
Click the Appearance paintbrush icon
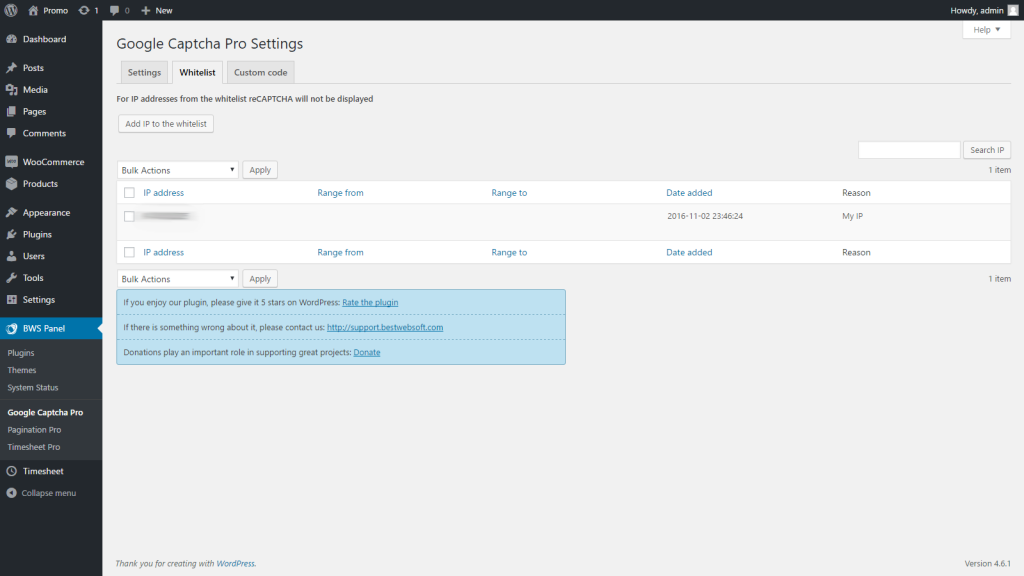click(12, 212)
